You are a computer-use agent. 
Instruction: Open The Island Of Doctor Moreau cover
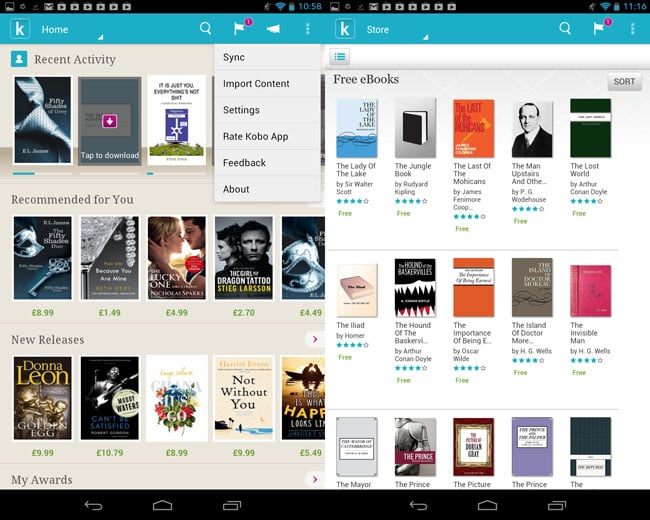532,287
